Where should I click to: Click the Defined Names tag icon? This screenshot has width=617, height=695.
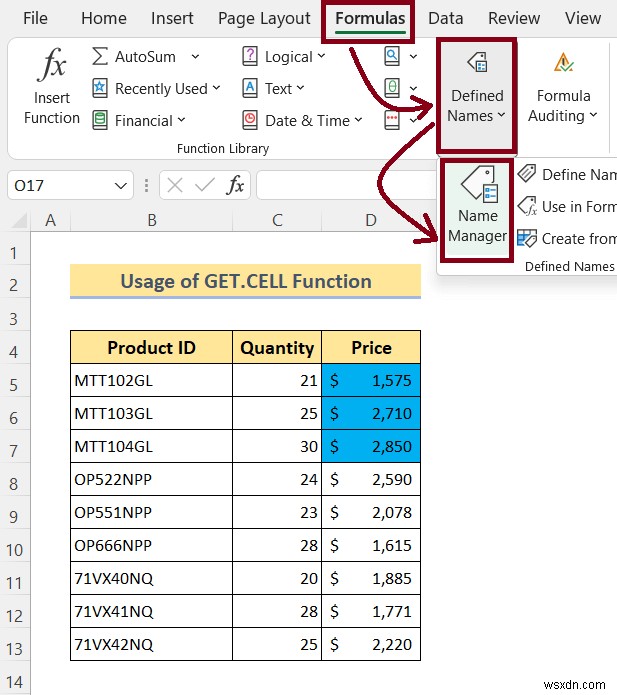477,62
